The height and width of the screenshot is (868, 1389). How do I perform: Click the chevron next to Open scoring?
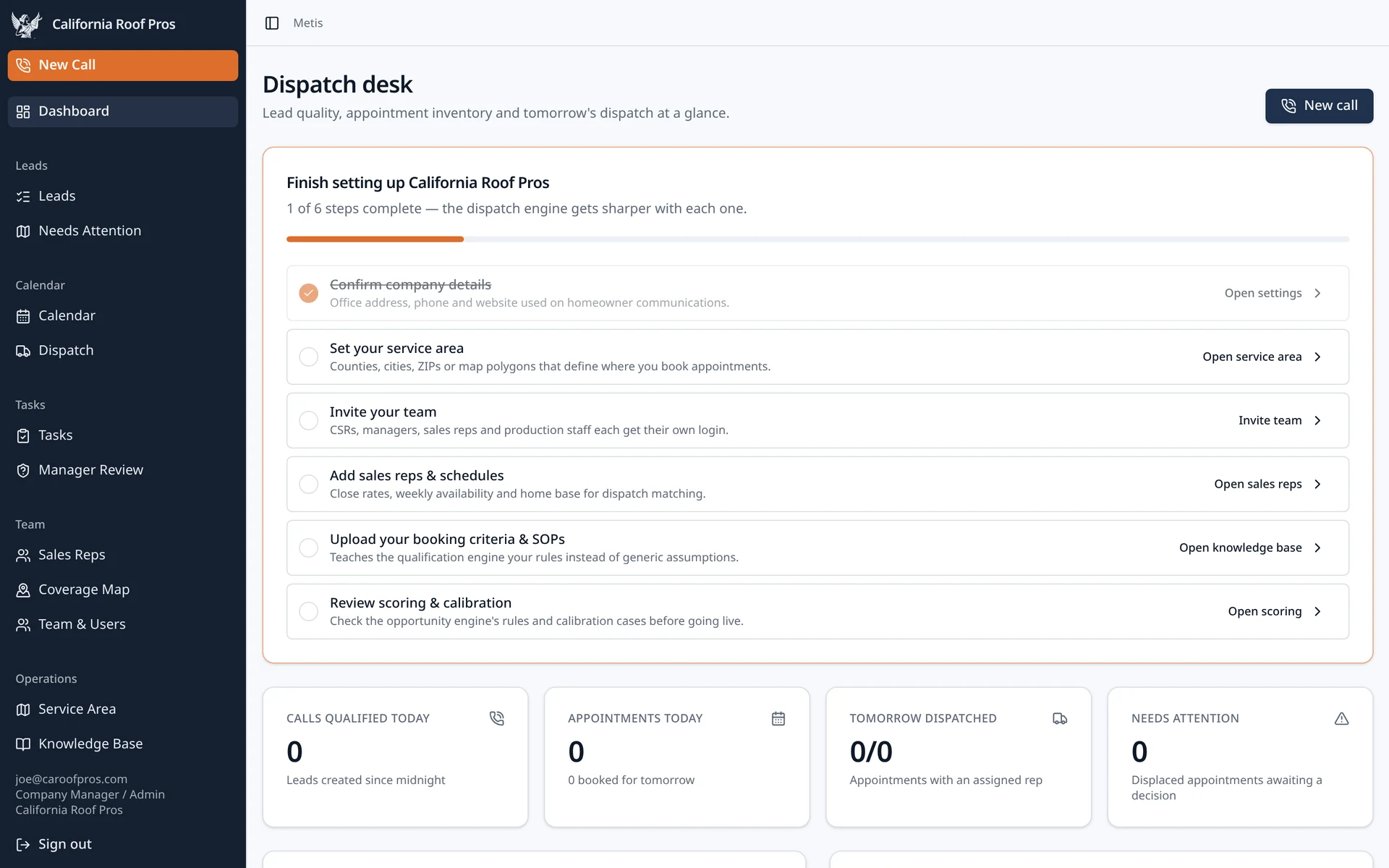1317,611
